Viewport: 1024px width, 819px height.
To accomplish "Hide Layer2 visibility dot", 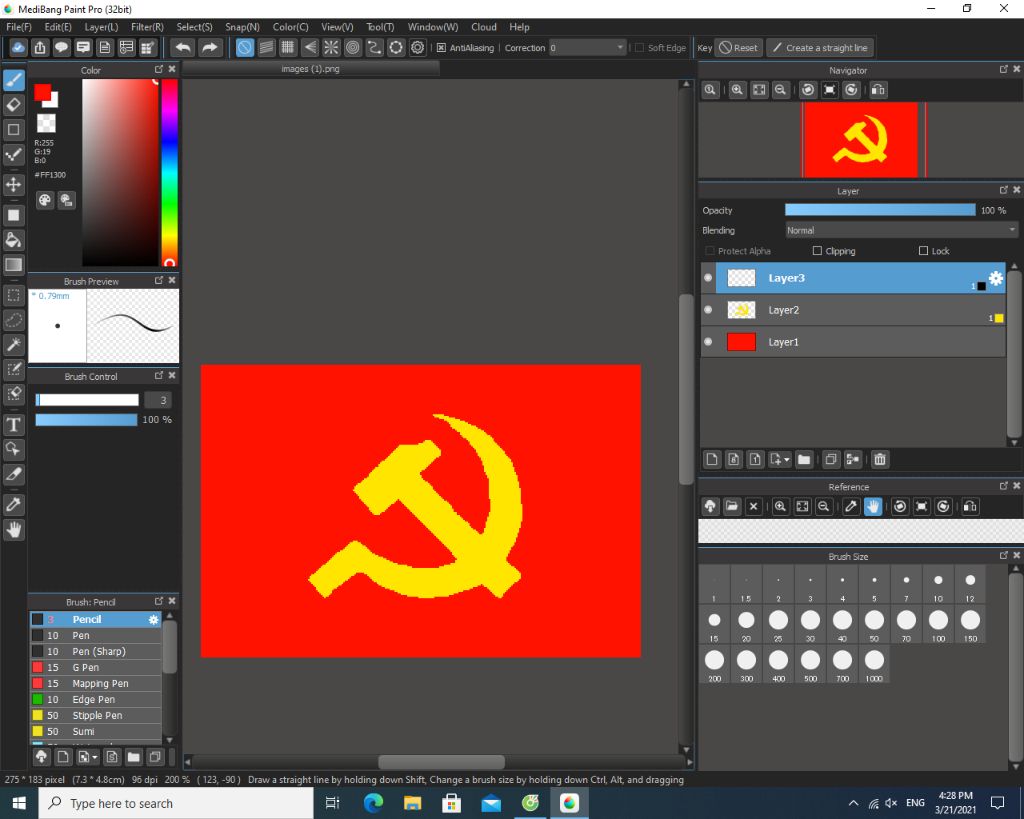I will point(708,310).
